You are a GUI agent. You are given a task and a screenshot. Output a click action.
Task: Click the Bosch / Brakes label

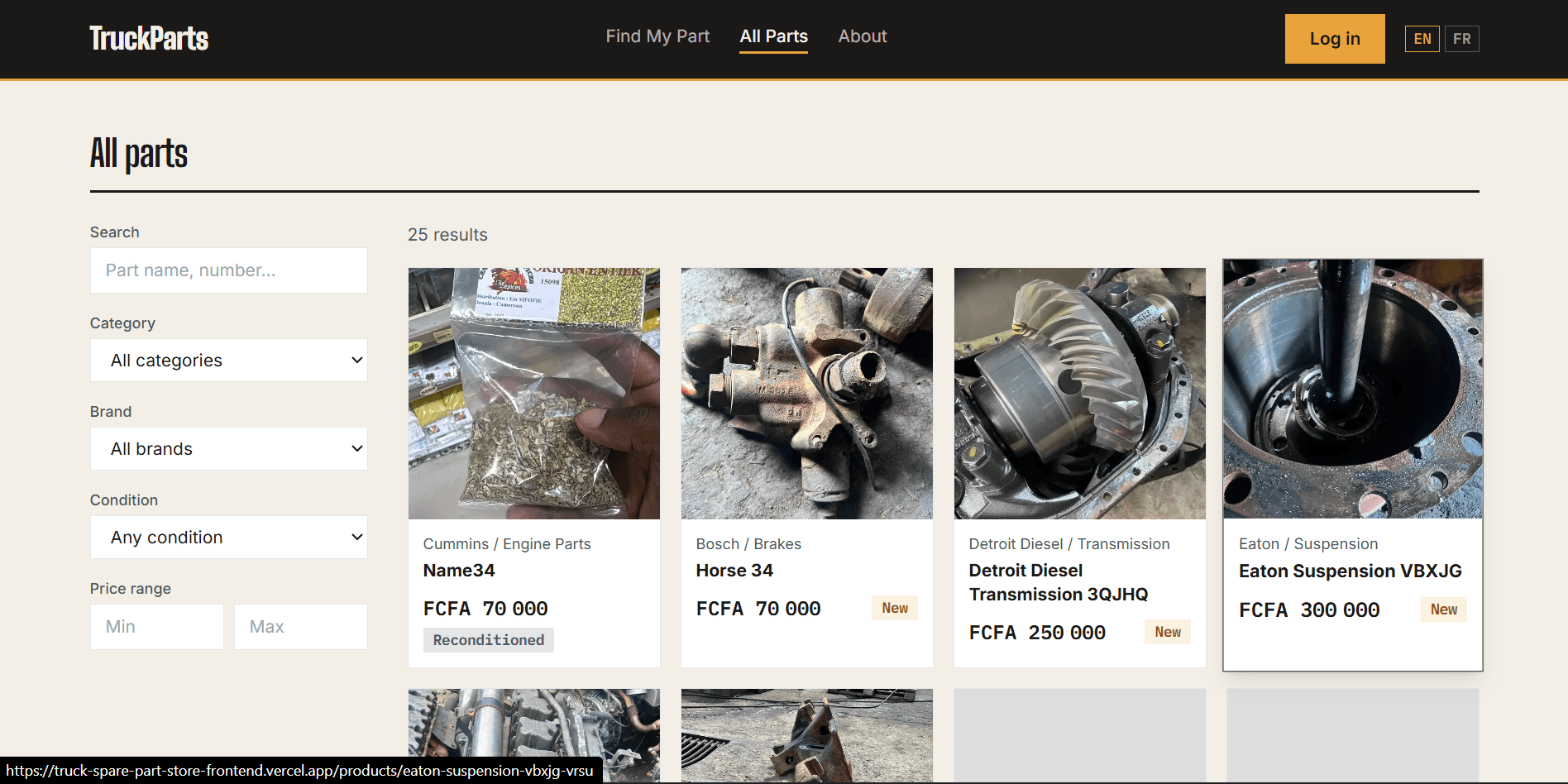tap(748, 544)
